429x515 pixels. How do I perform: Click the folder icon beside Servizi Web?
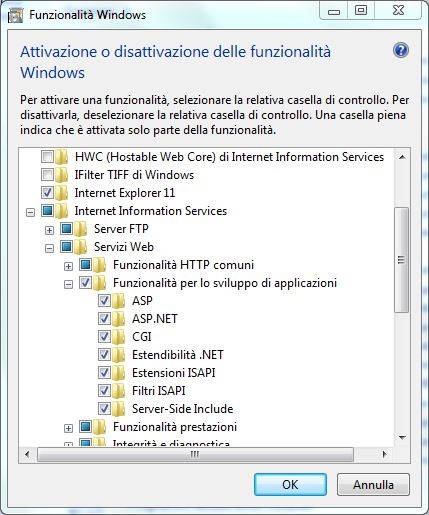pyautogui.click(x=80, y=247)
